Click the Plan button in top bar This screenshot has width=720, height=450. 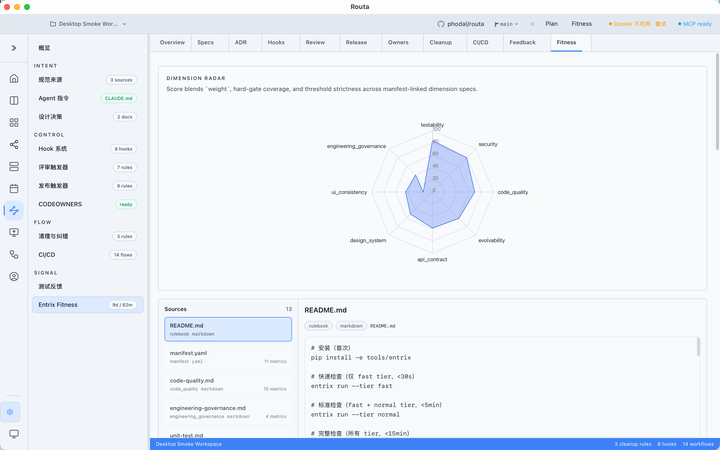click(x=551, y=24)
